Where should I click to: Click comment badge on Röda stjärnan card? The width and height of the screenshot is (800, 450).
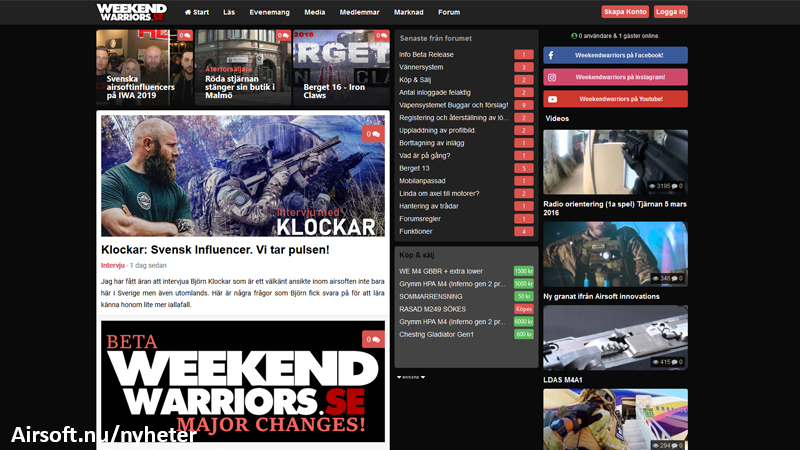283,35
